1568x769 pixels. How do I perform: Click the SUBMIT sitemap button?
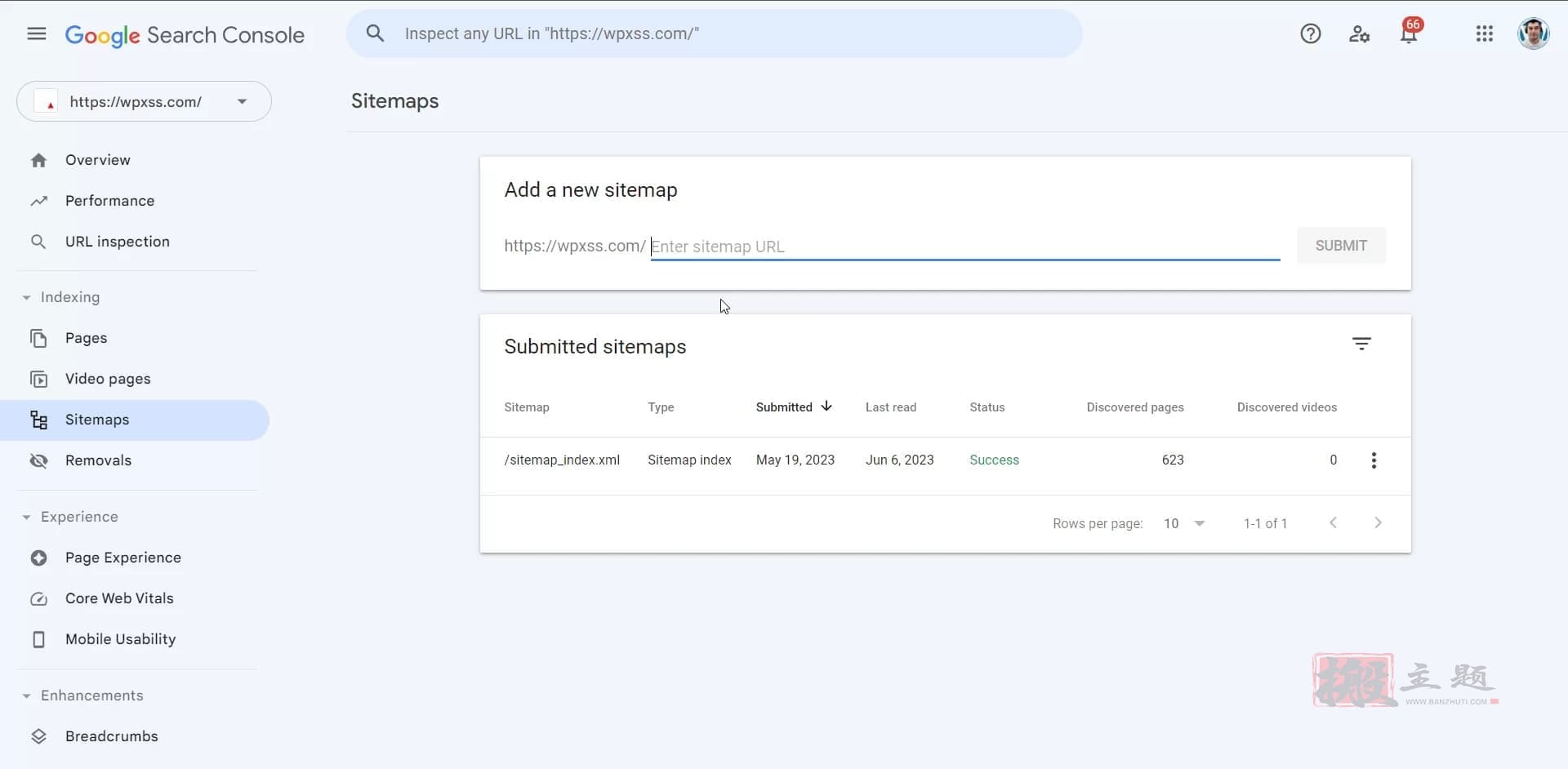click(1341, 246)
